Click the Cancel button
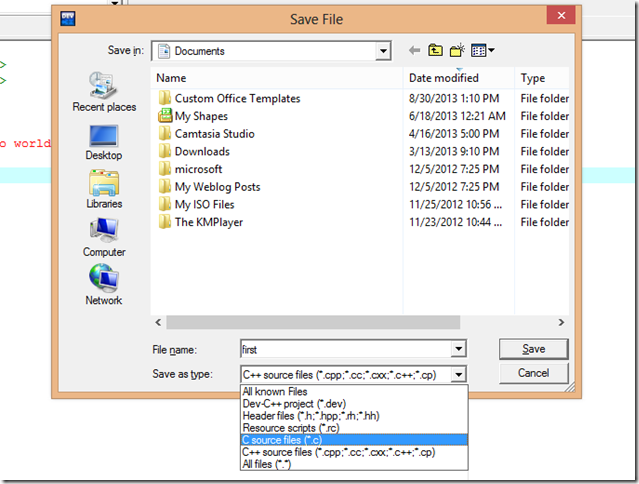Screen dimensions: 639x484 click(x=533, y=373)
